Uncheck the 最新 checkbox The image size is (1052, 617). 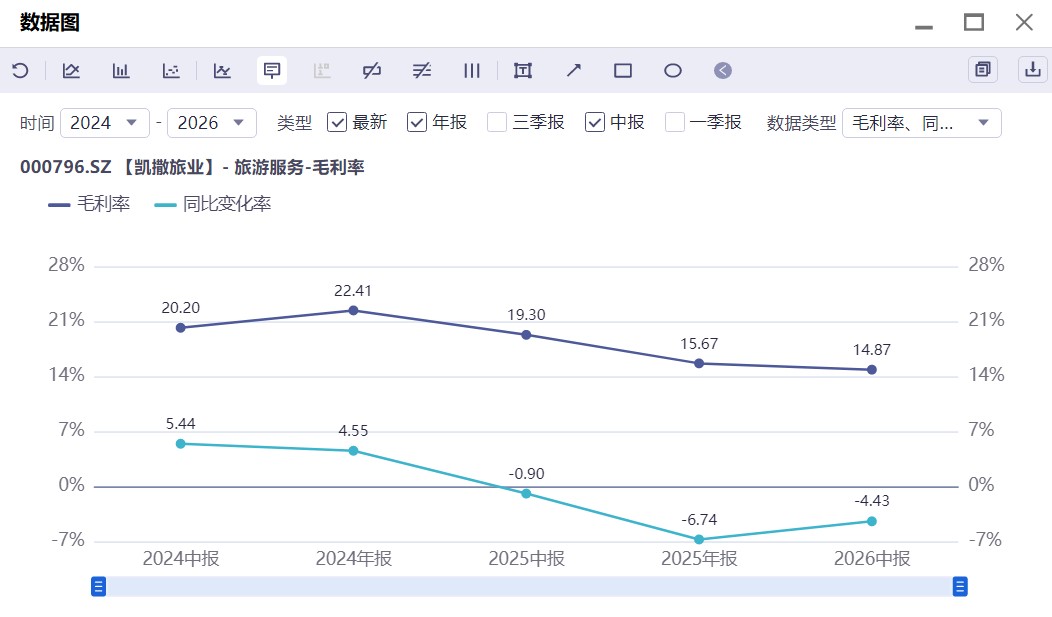coord(337,122)
